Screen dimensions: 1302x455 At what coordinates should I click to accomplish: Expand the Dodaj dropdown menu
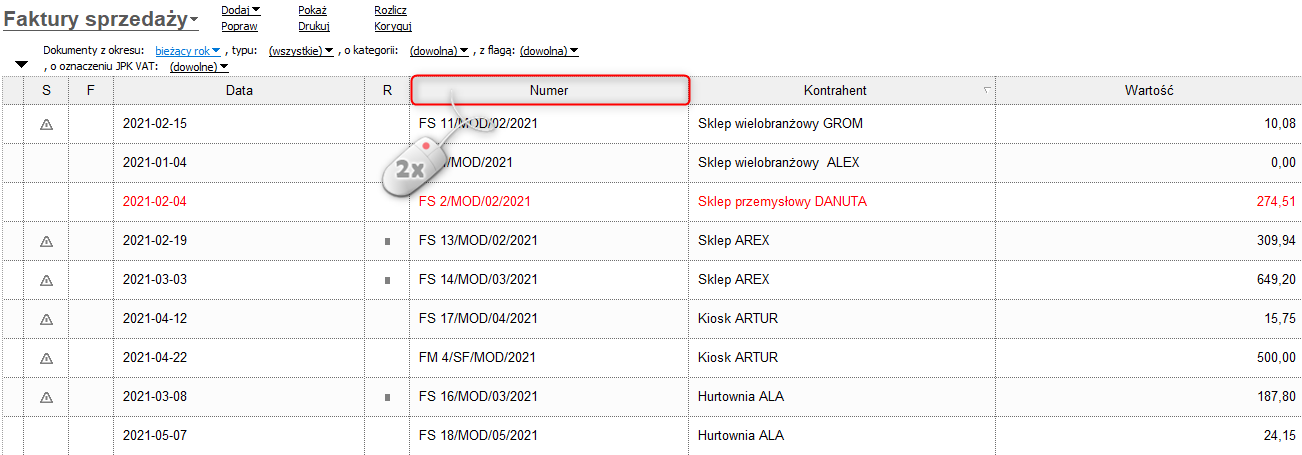240,10
